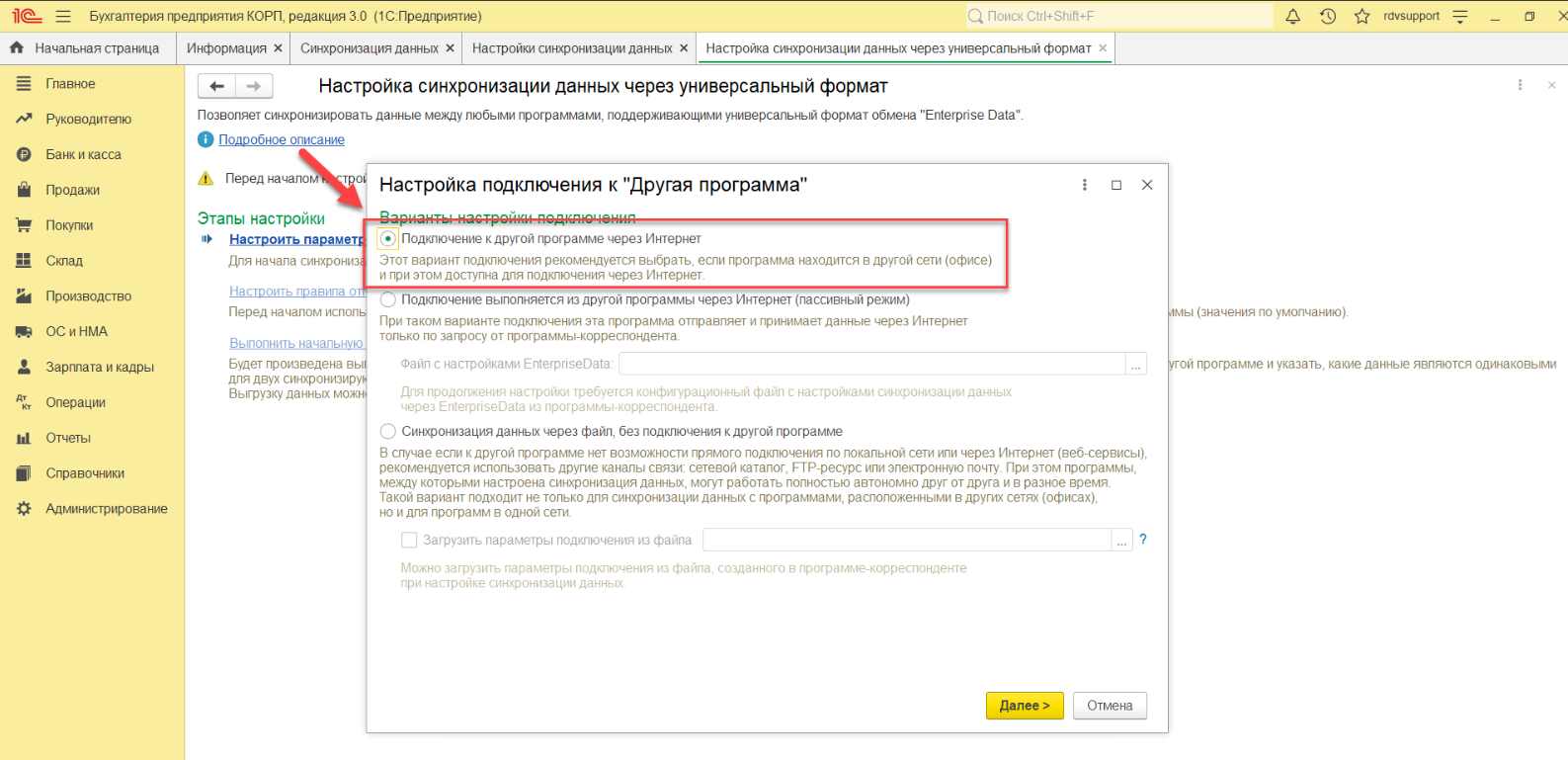Click the connection parameters file input field
The width and height of the screenshot is (1568, 760).
(907, 540)
